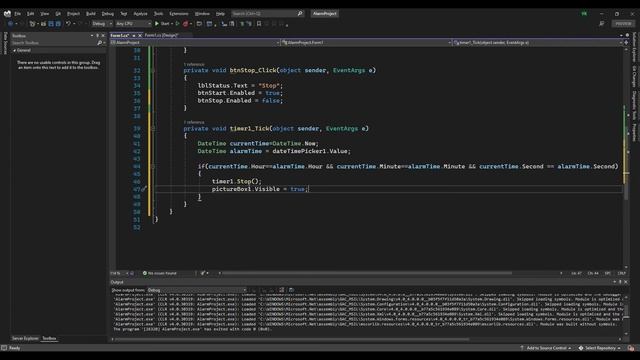Click Select Repository
The width and height of the screenshot is (640, 360).
point(599,348)
